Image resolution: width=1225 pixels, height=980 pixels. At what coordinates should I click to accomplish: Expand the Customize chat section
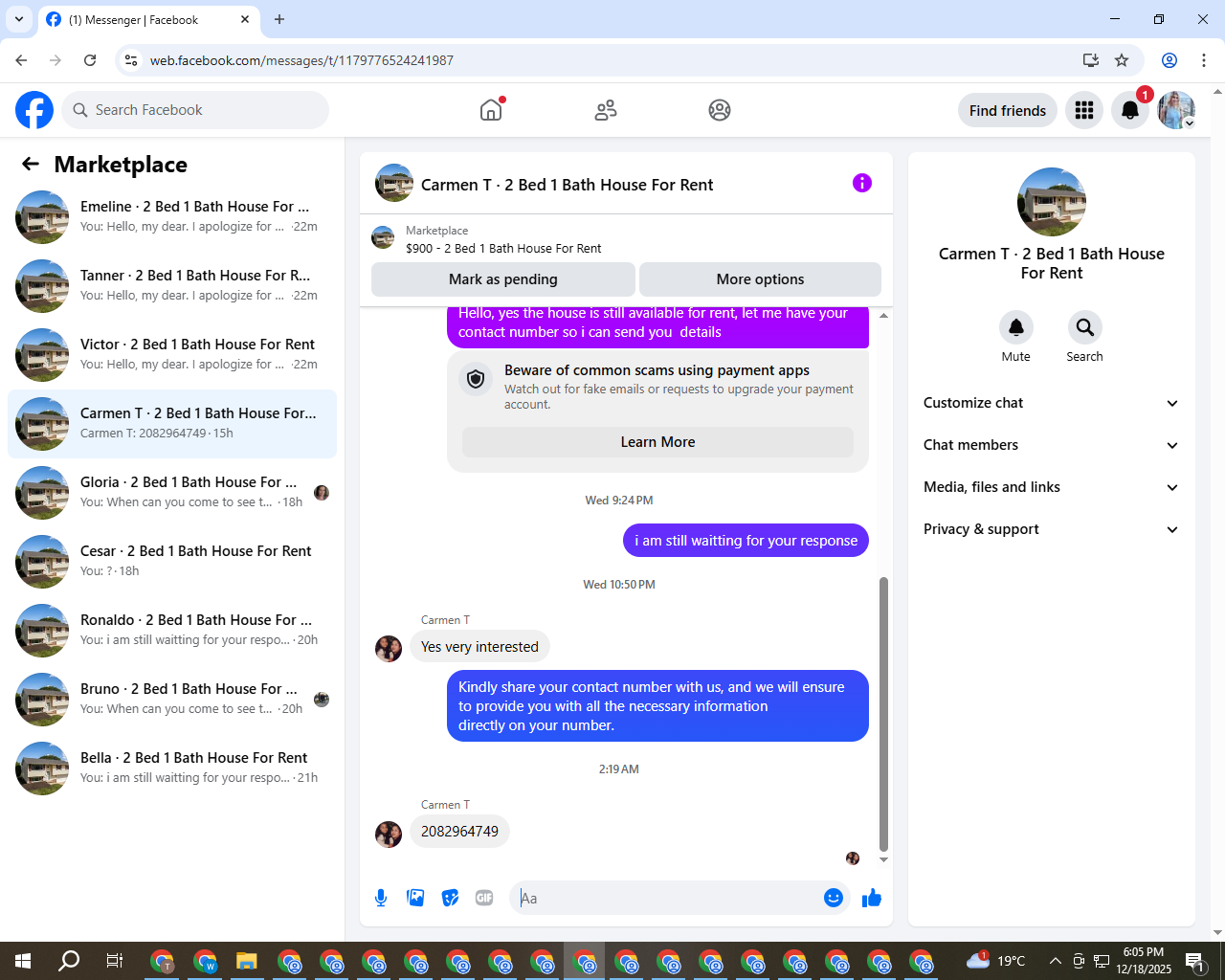[x=1051, y=403]
